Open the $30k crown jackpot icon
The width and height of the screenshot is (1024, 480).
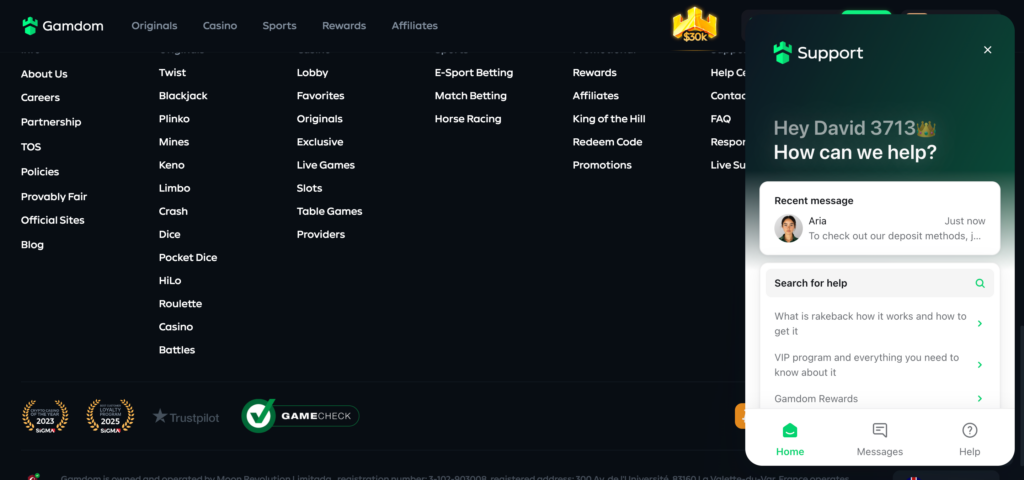(x=695, y=25)
